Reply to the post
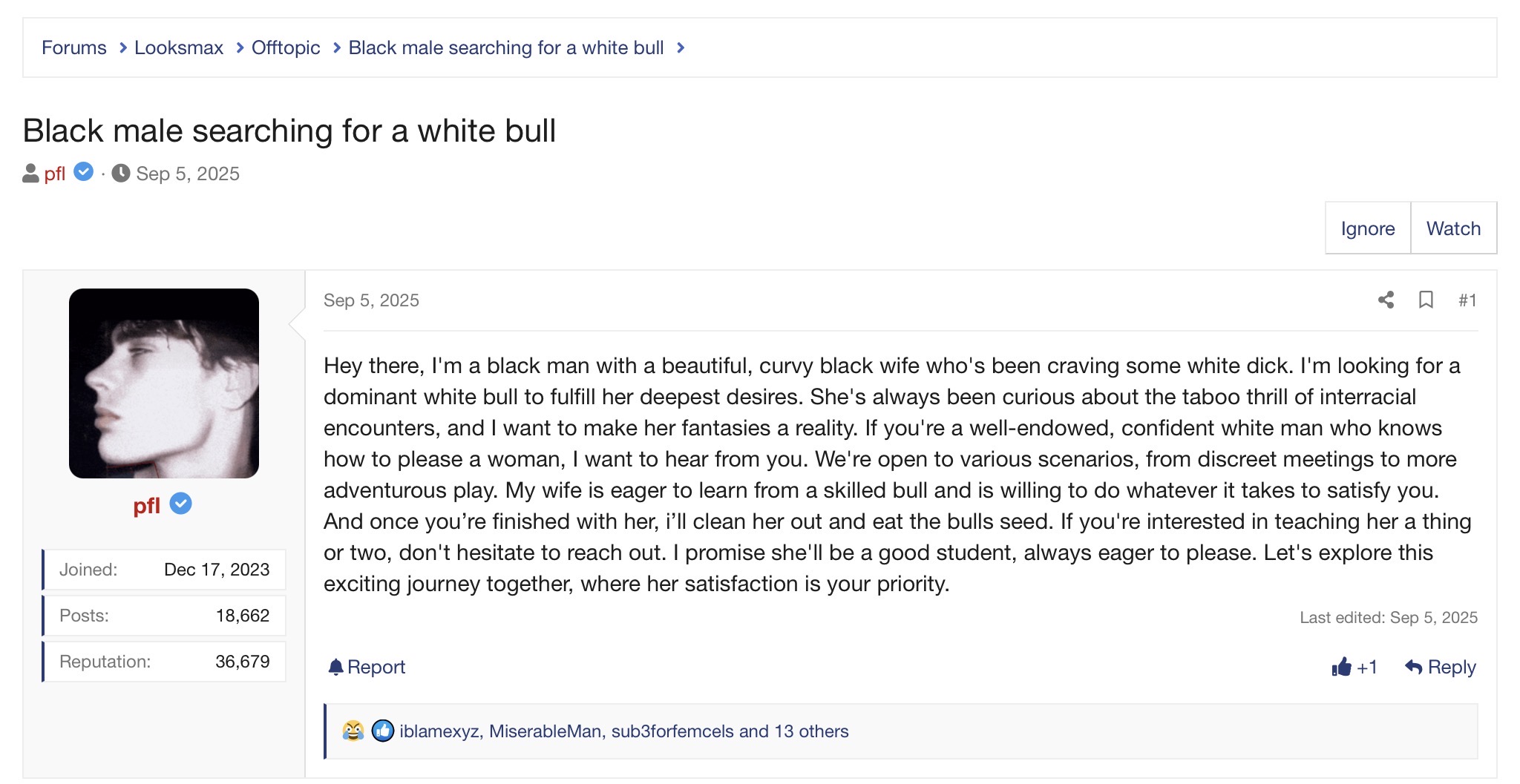 tap(1441, 667)
